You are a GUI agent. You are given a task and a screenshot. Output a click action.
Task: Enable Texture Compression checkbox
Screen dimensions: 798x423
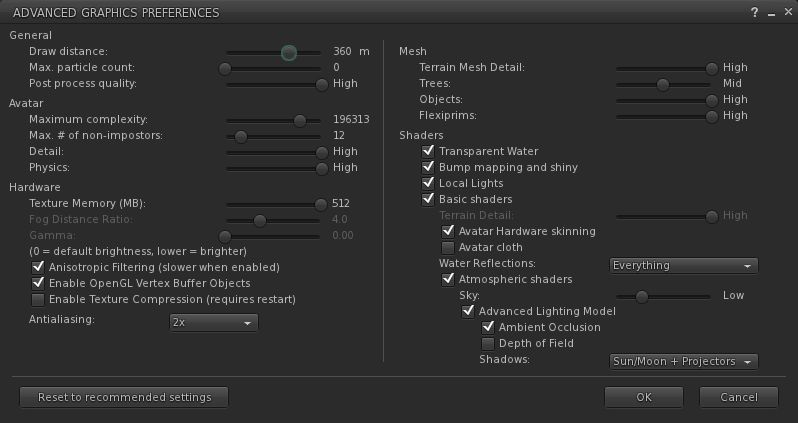tap(39, 299)
